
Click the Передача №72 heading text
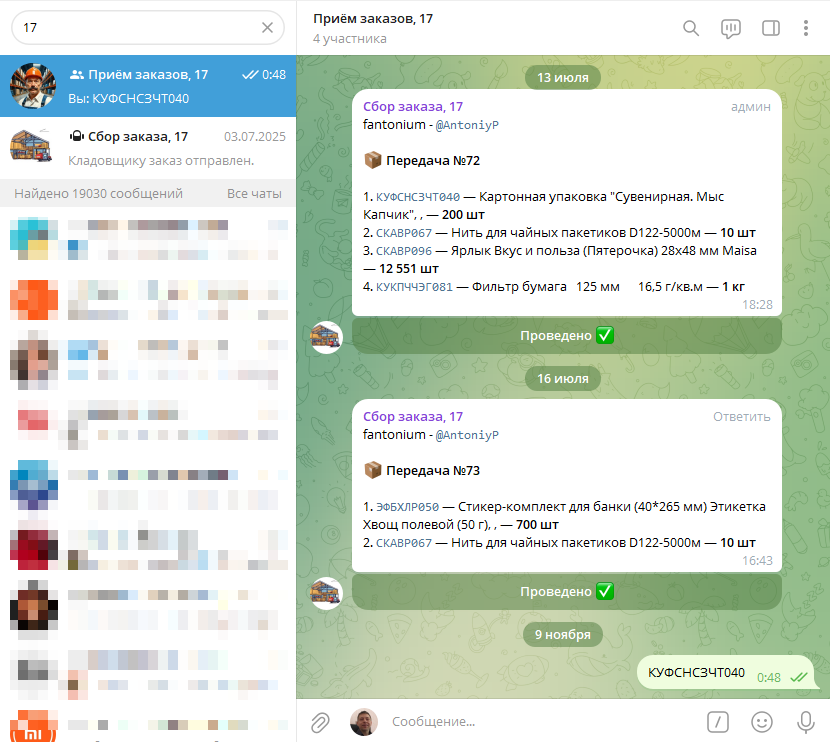(x=433, y=160)
